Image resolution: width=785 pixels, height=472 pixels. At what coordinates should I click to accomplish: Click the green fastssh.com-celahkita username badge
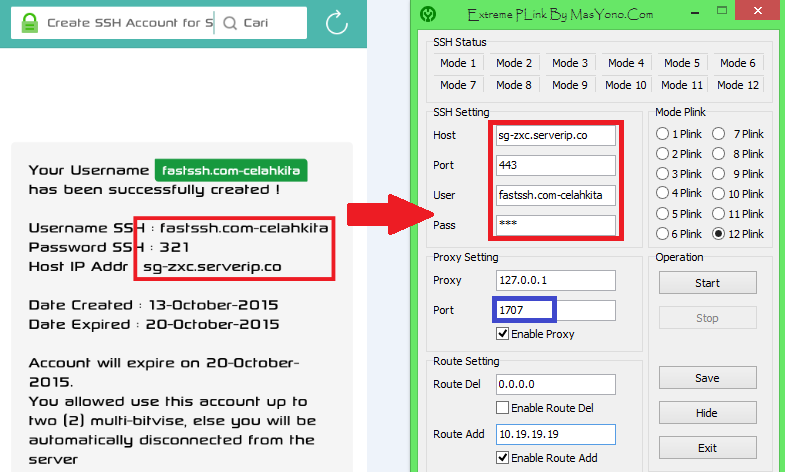tap(231, 170)
